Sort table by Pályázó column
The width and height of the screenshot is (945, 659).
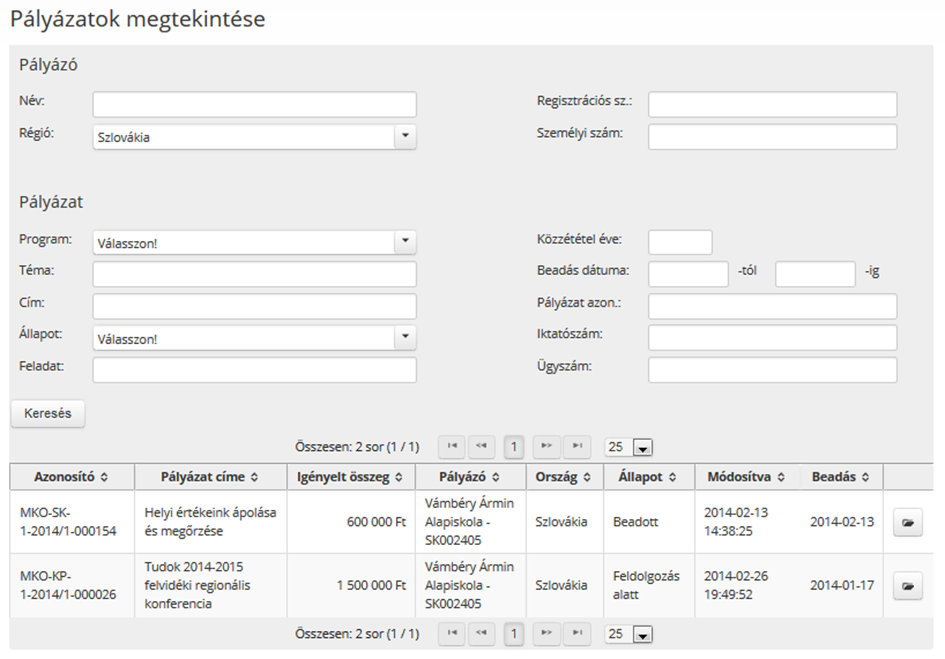click(x=470, y=477)
